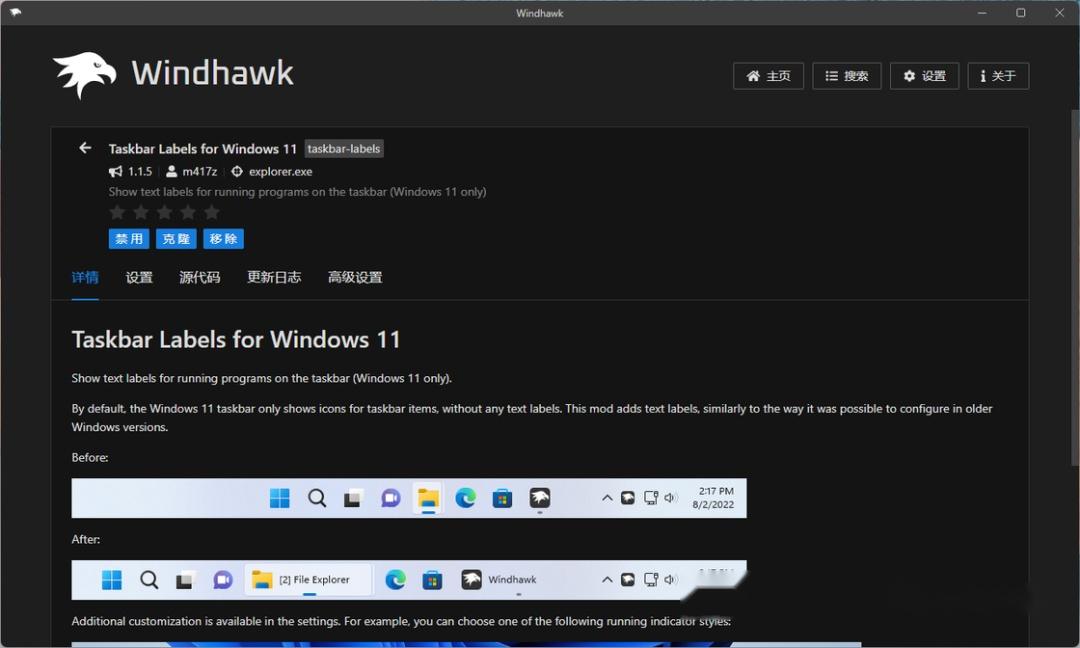This screenshot has height=648, width=1080.
Task: Click the list icon on the 搜索 button
Action: point(831,75)
